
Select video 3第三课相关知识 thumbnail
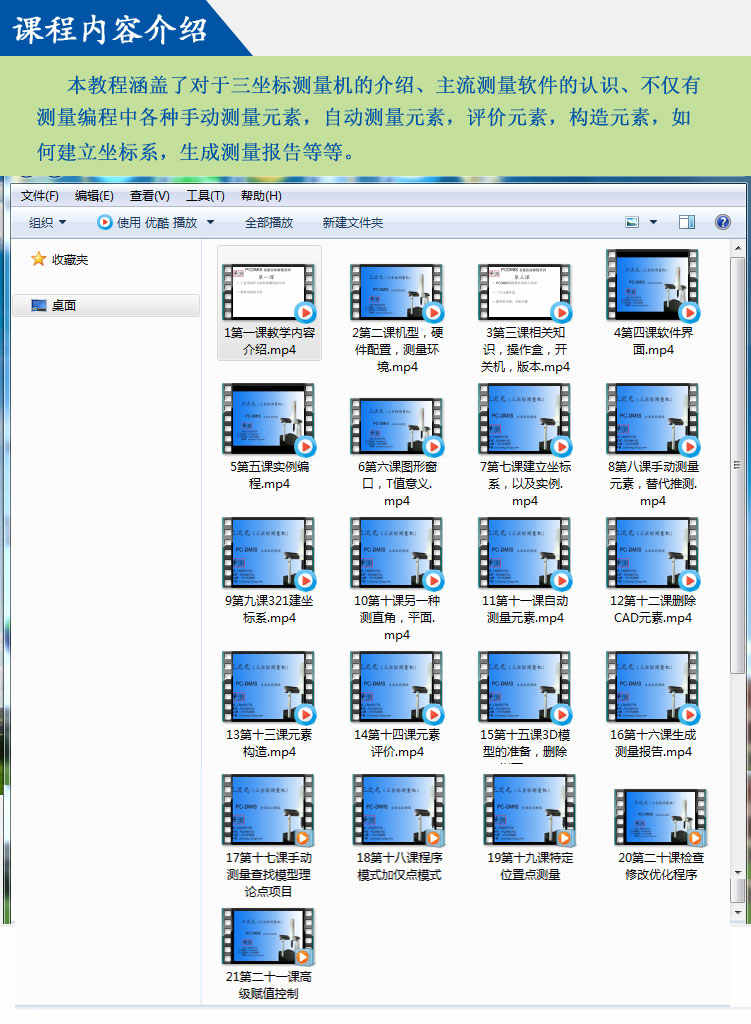pyautogui.click(x=525, y=292)
